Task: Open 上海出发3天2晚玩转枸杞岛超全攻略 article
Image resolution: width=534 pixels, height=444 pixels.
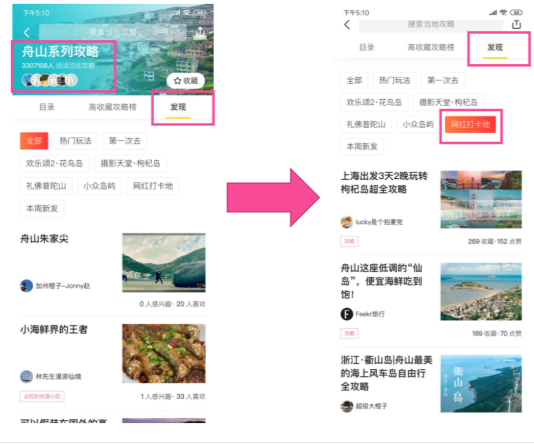Action: point(384,183)
